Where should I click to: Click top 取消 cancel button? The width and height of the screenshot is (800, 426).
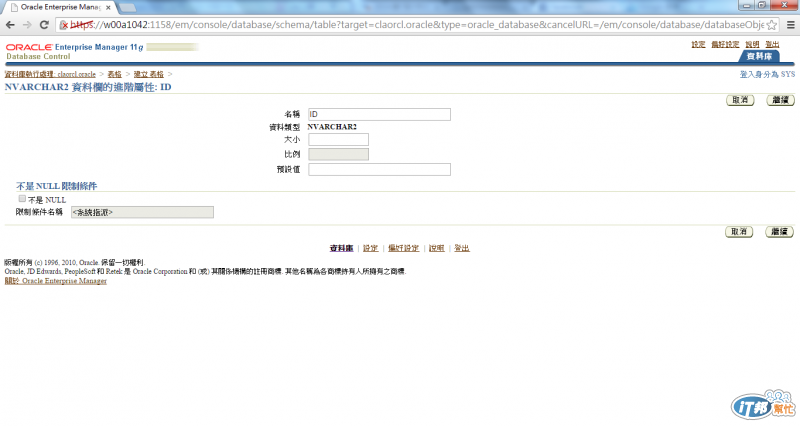(x=740, y=100)
